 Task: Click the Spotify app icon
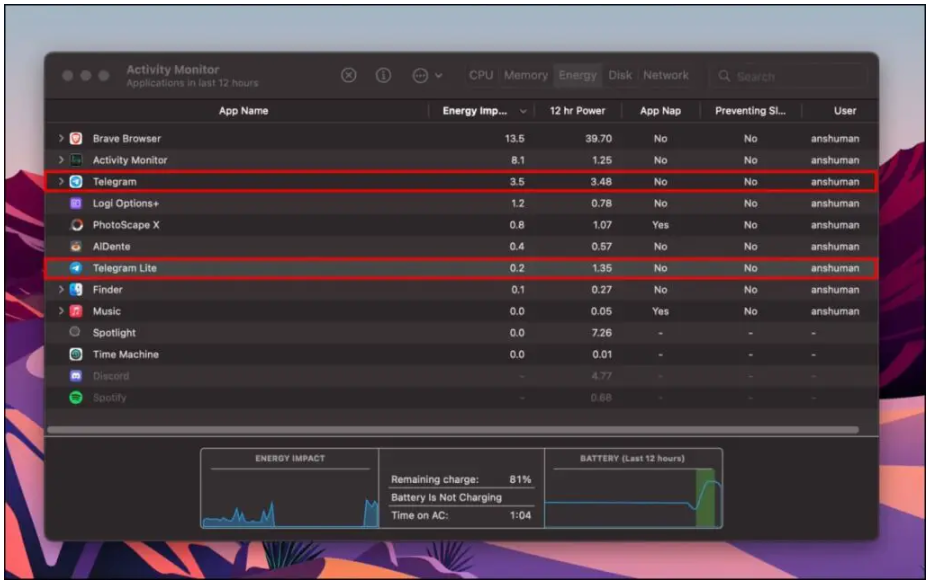pyautogui.click(x=76, y=398)
